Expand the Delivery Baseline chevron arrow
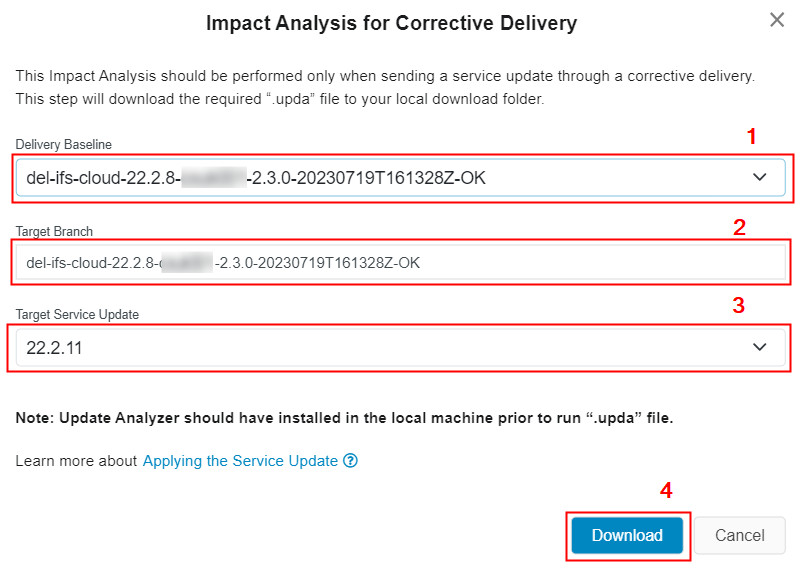Image resolution: width=801 pixels, height=582 pixels. [x=760, y=178]
